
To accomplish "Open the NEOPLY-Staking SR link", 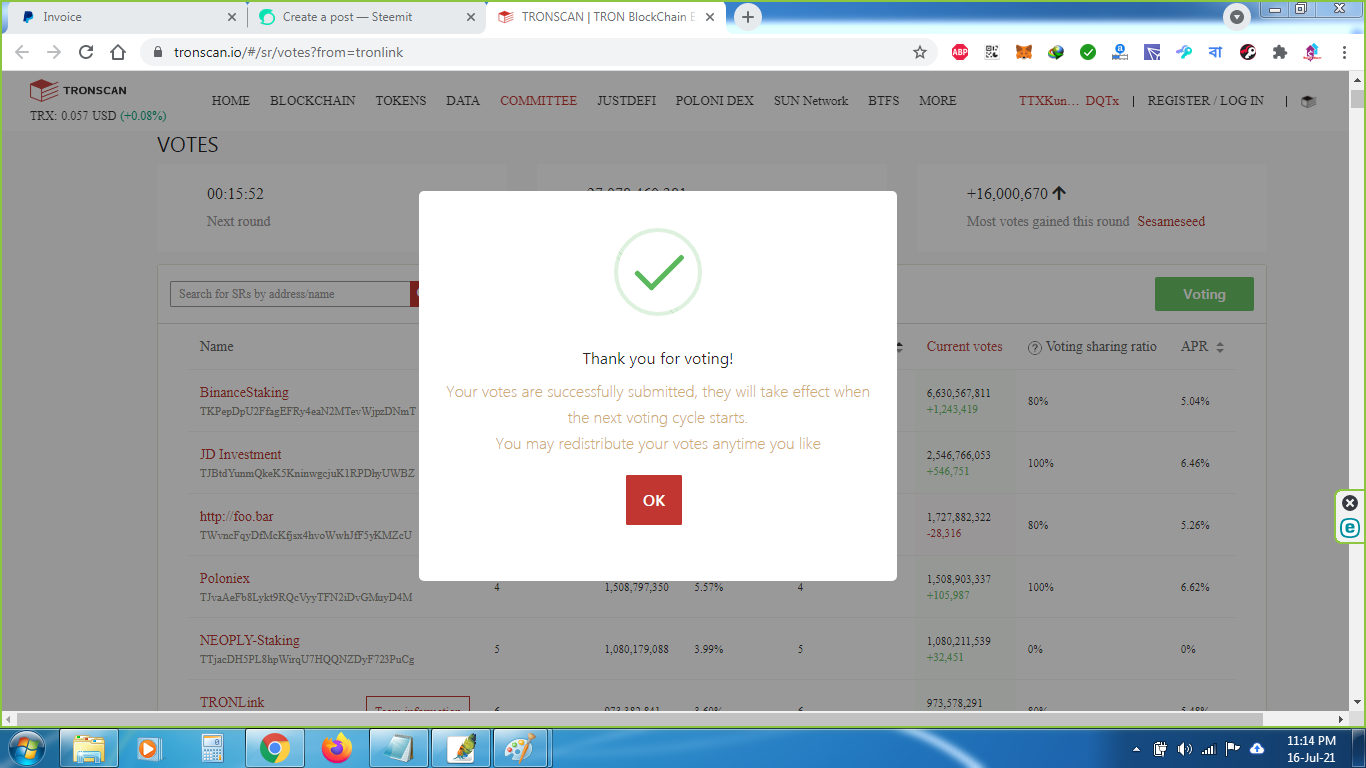I will click(x=250, y=640).
